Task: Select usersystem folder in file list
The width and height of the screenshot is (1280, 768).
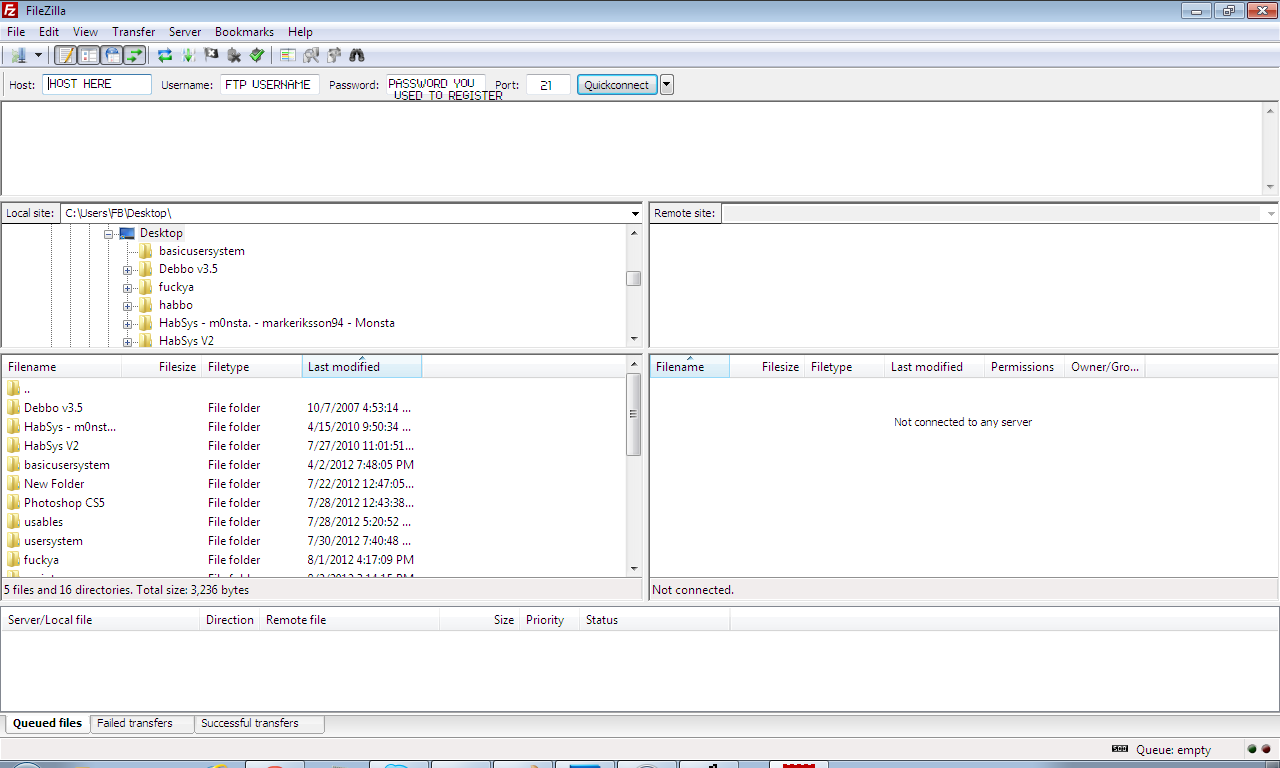Action: pos(53,541)
